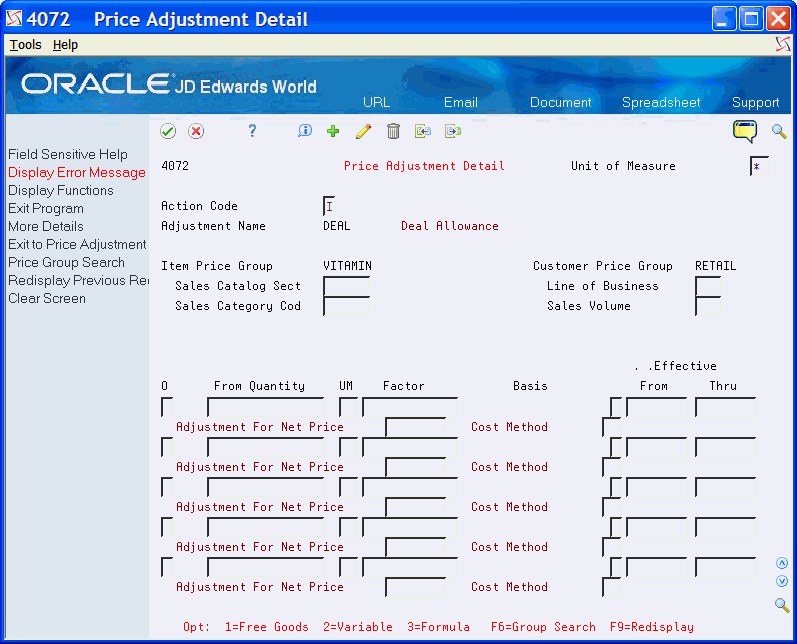Click the DEAL adjustment name value
797x644 pixels.
coord(336,226)
